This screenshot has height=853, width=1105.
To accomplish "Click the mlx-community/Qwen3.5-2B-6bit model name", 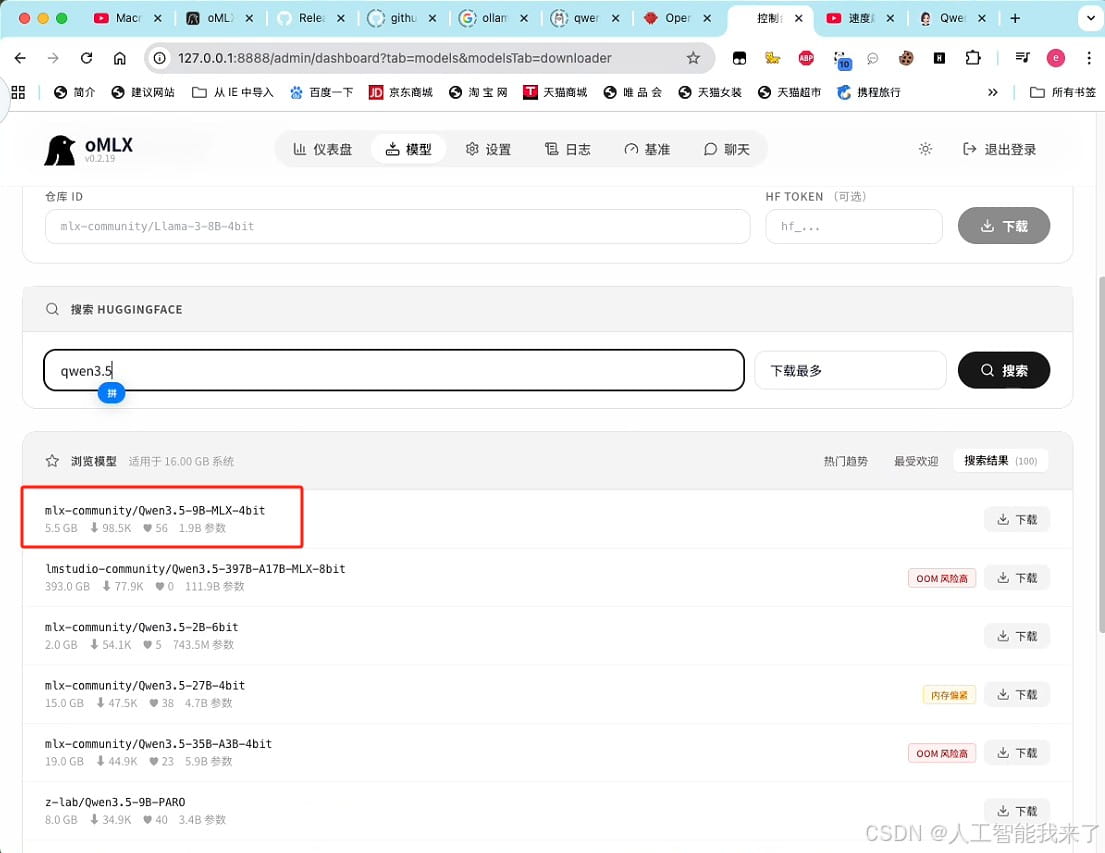I will [x=142, y=627].
